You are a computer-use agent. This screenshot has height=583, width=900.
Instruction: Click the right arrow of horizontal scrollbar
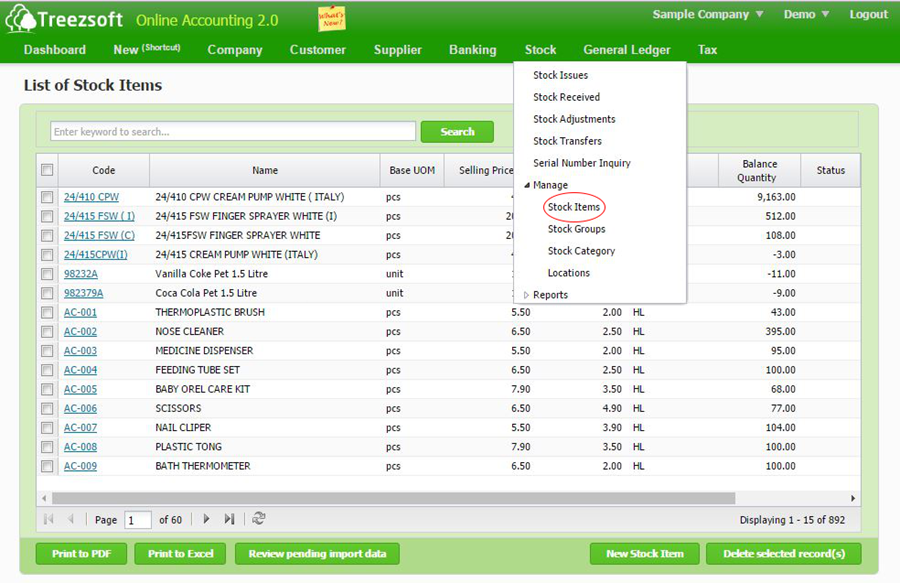click(853, 498)
